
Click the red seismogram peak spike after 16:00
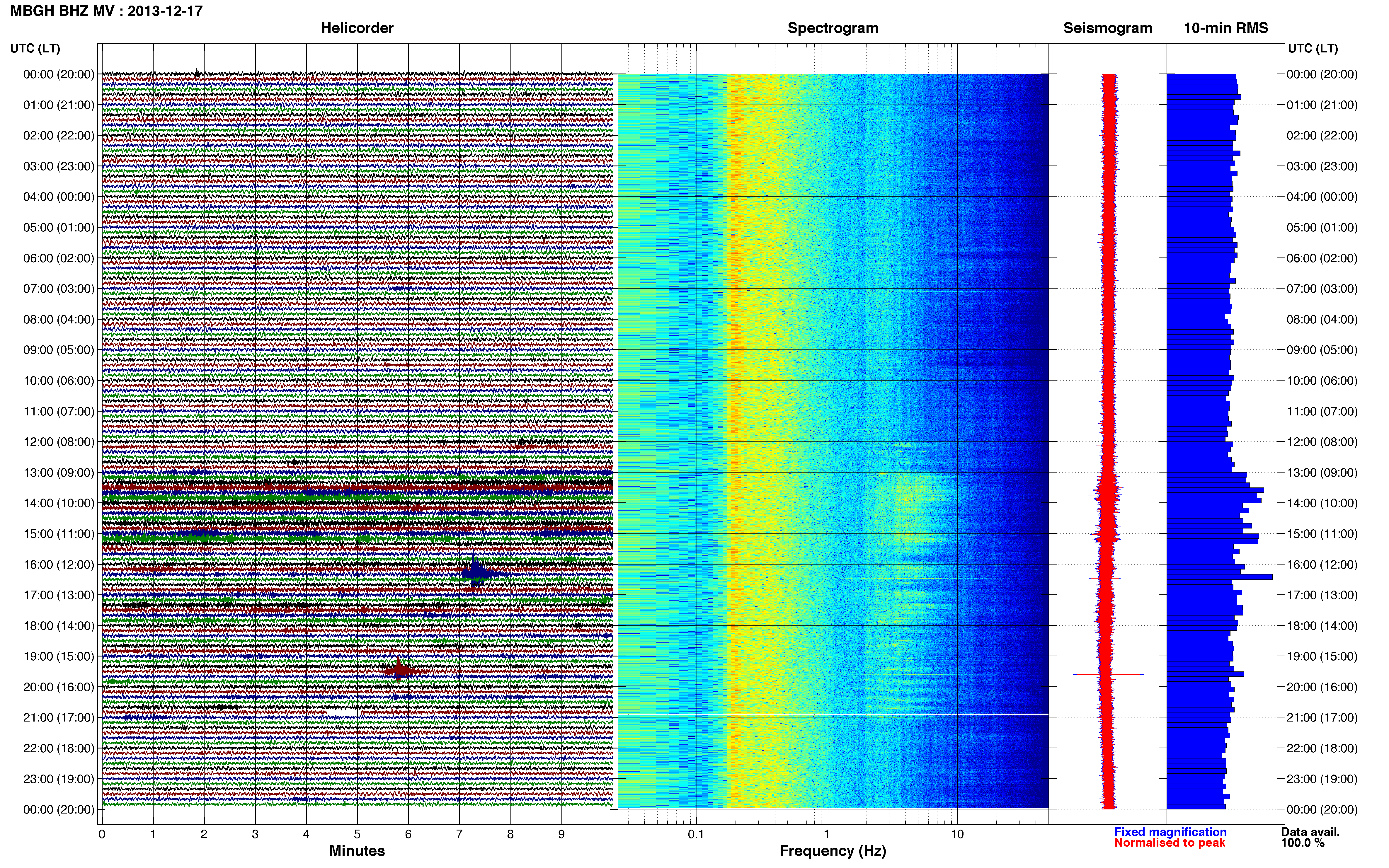click(x=1108, y=578)
